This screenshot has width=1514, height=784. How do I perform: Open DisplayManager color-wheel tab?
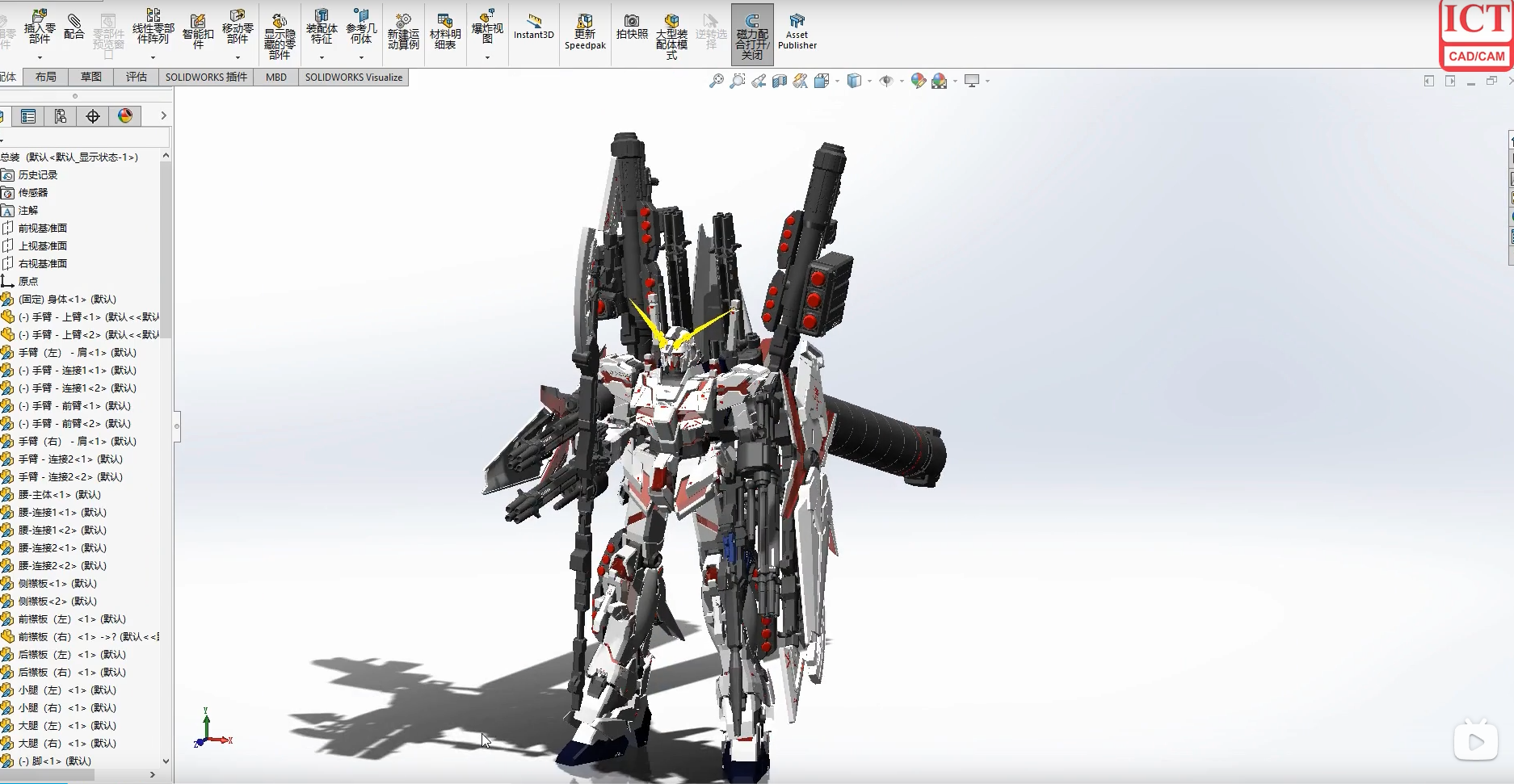[125, 116]
